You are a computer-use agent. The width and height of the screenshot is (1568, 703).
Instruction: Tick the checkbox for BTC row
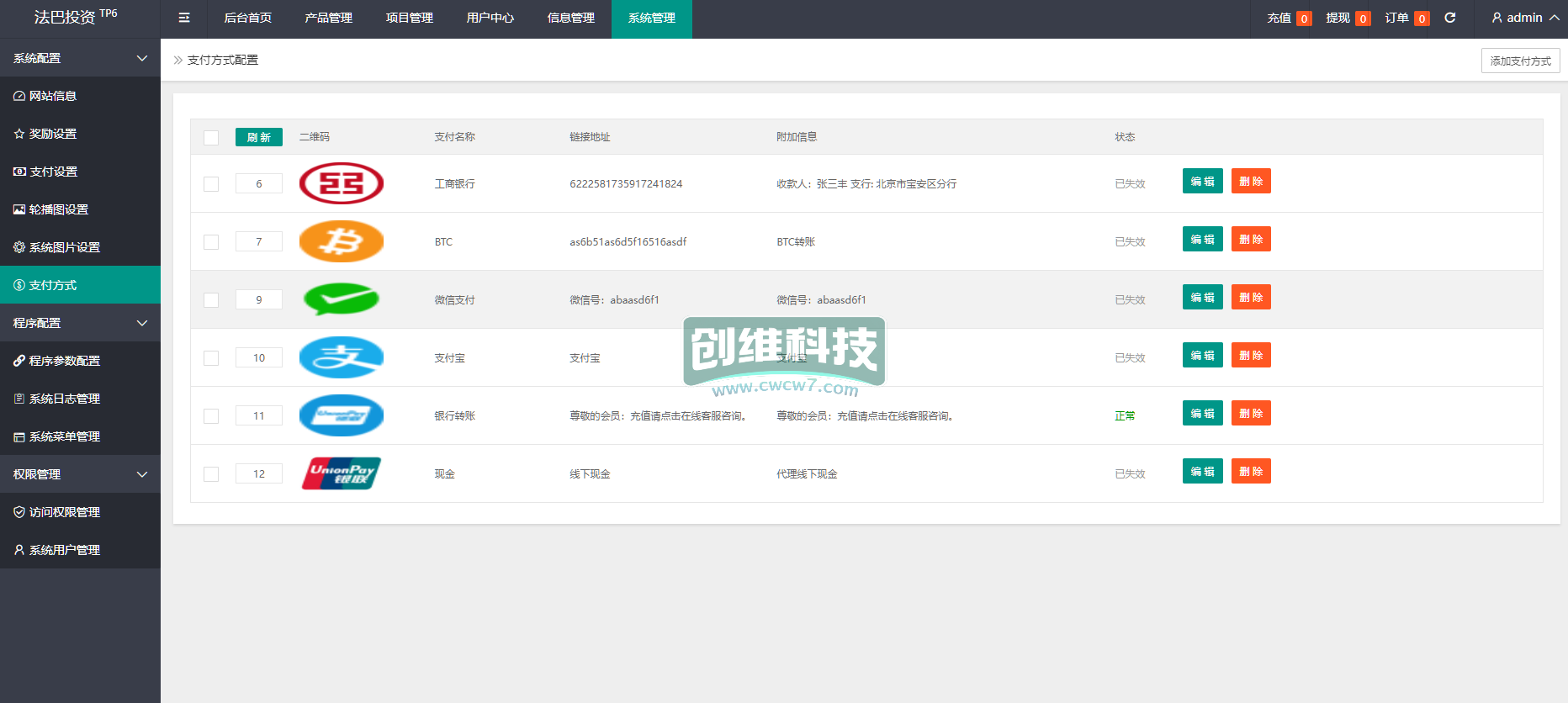pyautogui.click(x=211, y=242)
